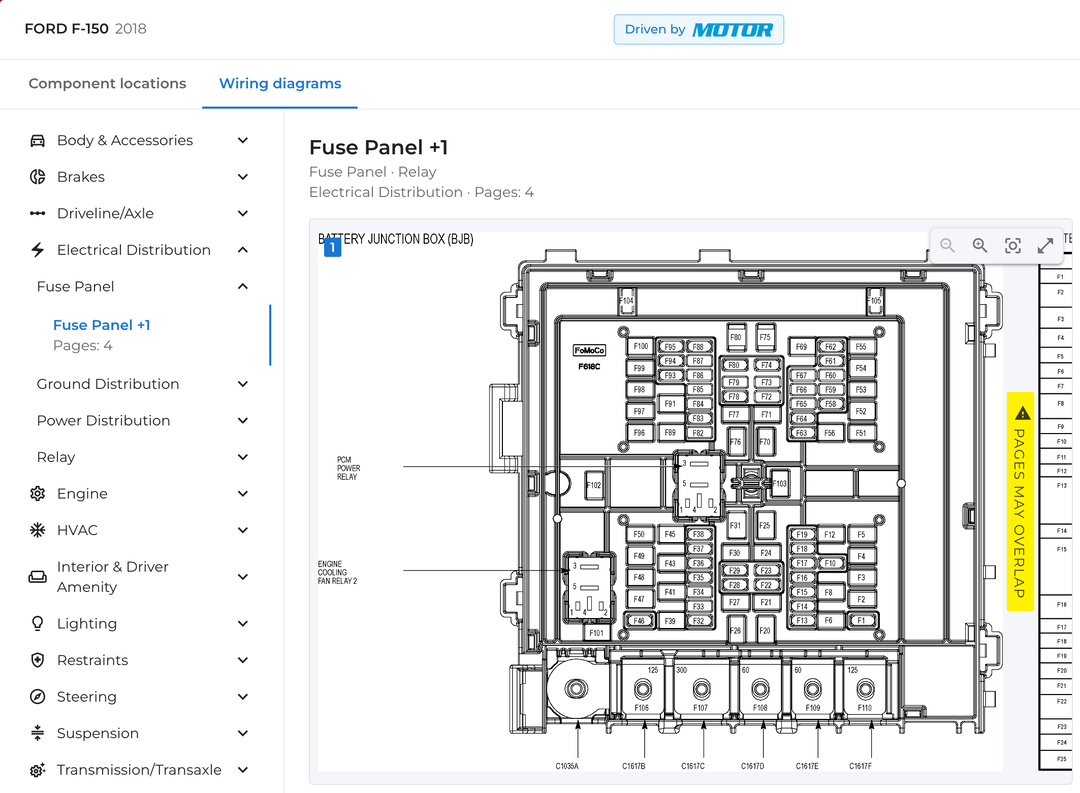Click the BATTERY JUNCTION BOX (BJB) title

pyautogui.click(x=396, y=239)
